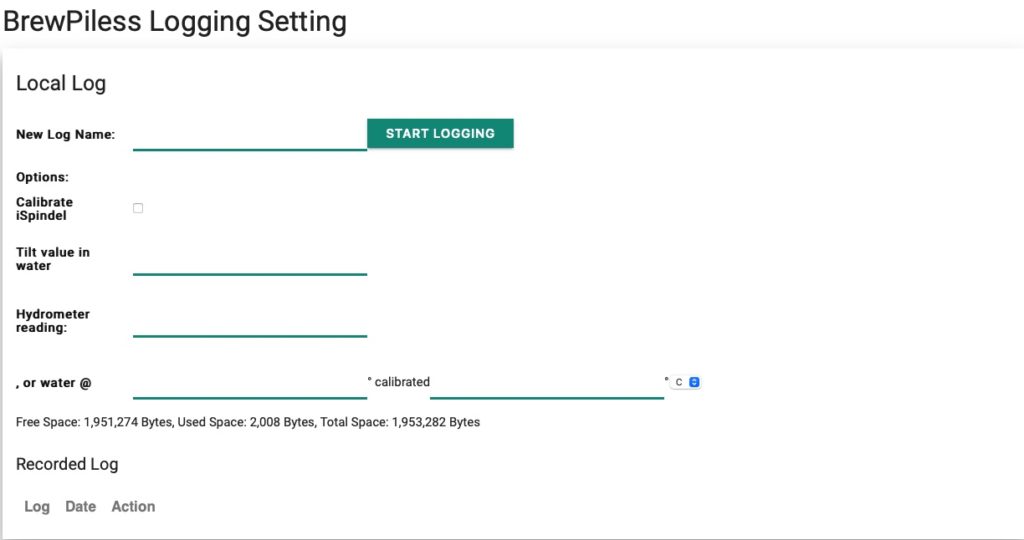Click the Options label

click(42, 177)
